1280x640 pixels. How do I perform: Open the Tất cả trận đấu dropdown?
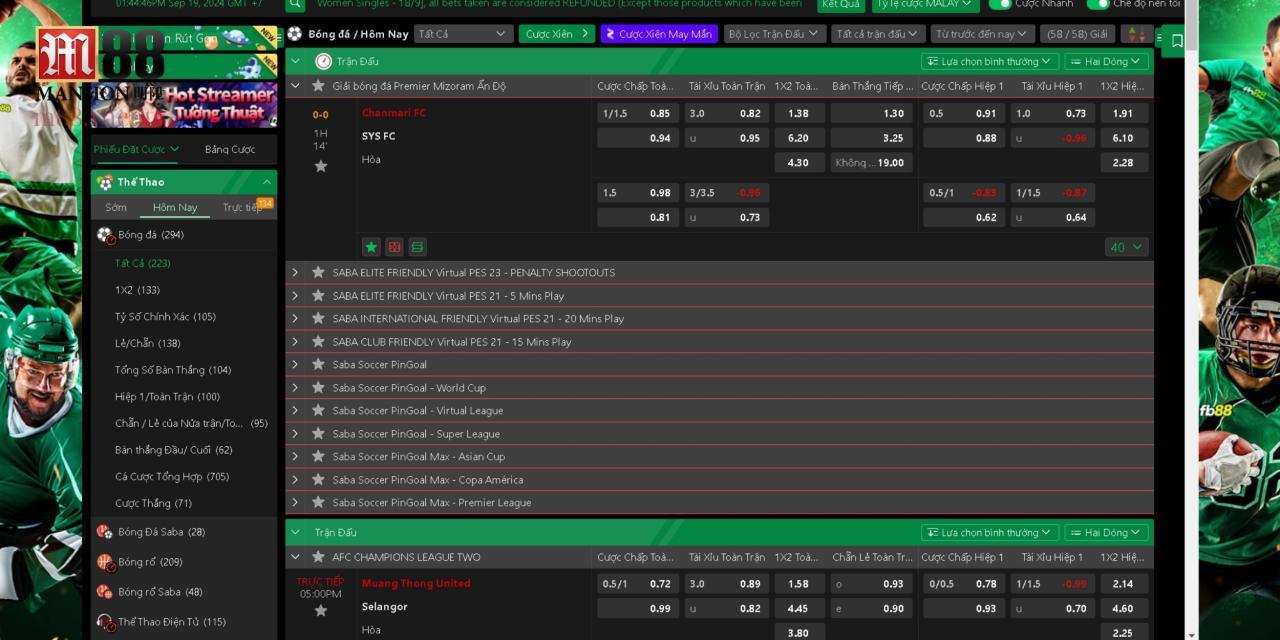pyautogui.click(x=877, y=34)
